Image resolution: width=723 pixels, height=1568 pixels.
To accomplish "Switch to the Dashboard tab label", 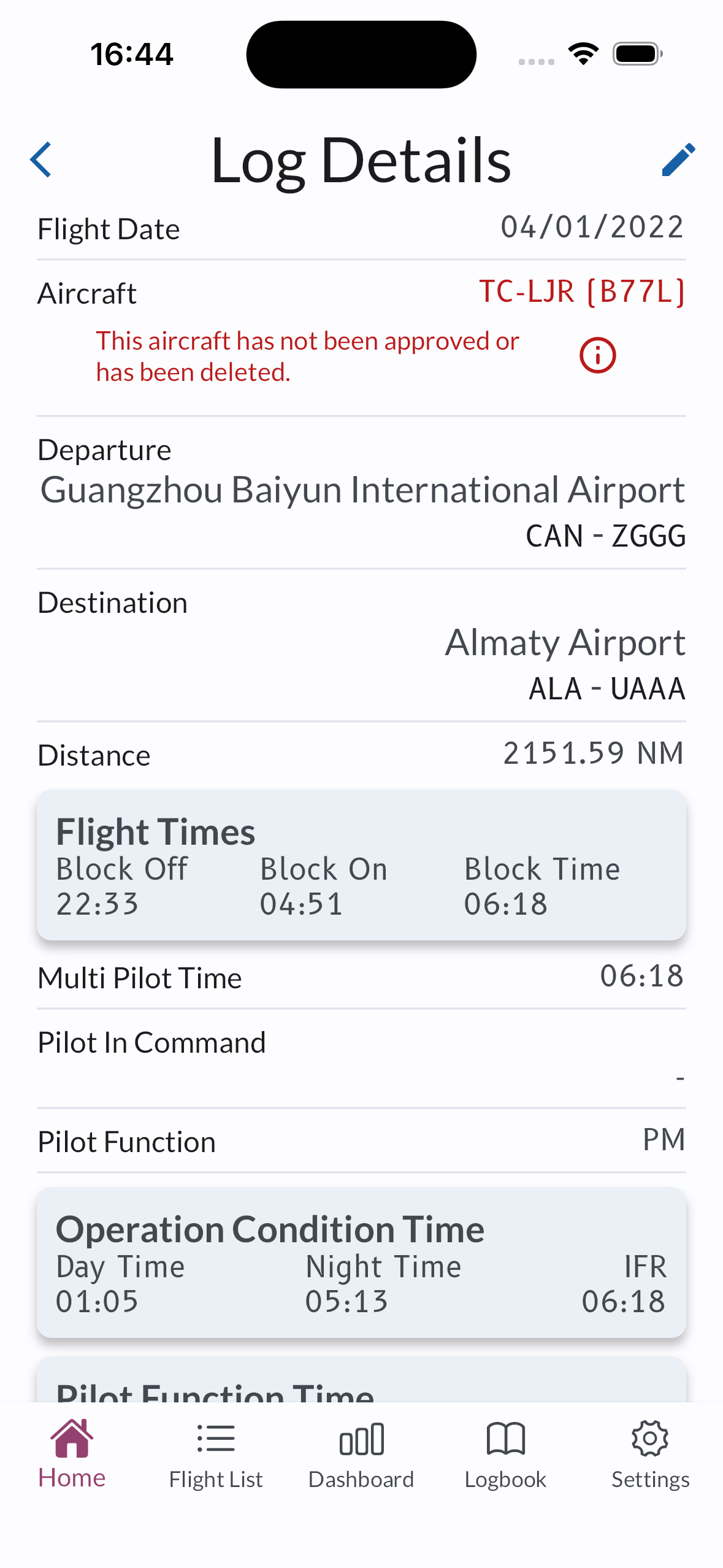I will pyautogui.click(x=361, y=1480).
